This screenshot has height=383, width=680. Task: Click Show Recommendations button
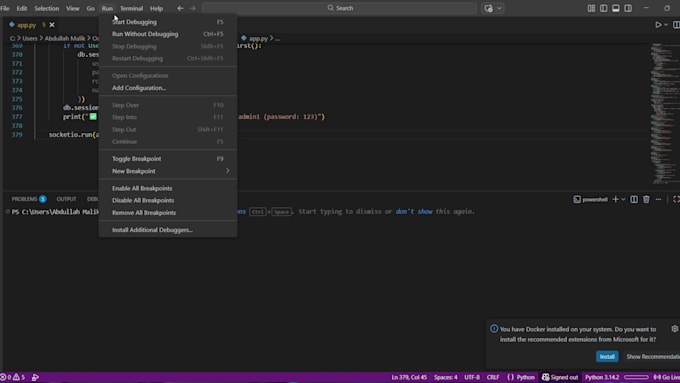pos(653,357)
